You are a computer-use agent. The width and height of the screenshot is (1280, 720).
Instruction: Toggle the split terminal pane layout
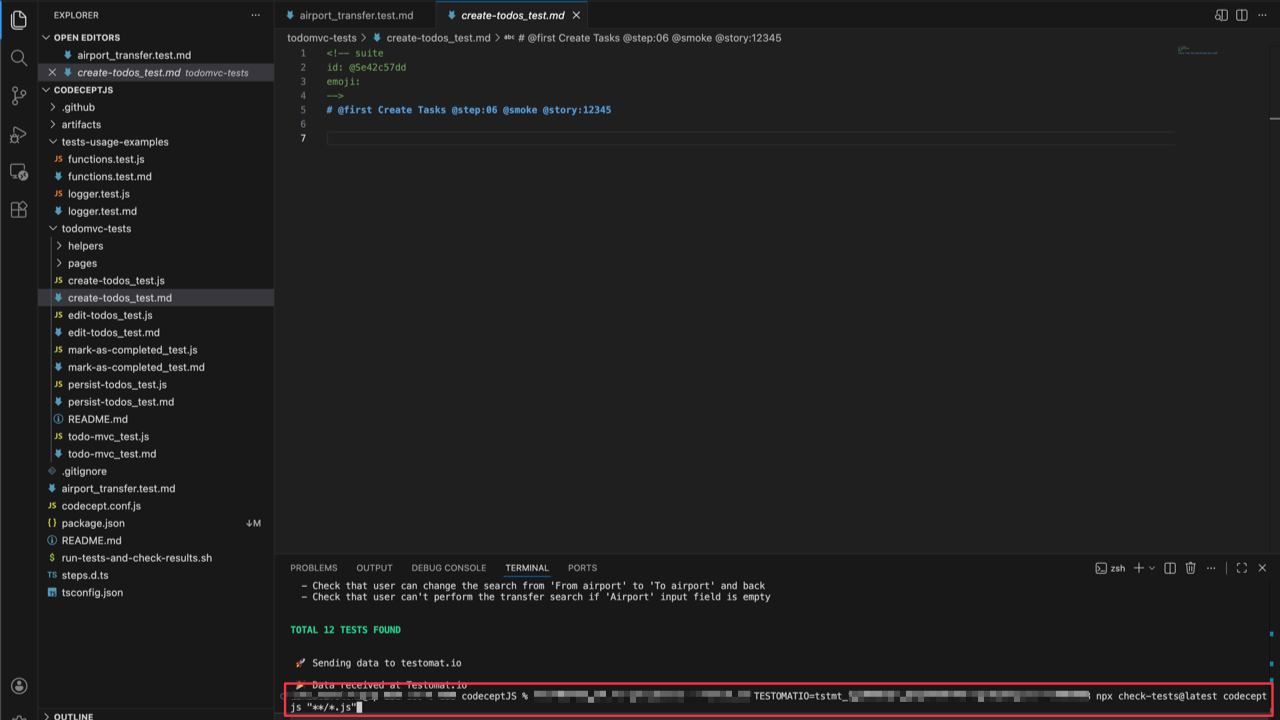pyautogui.click(x=1169, y=567)
